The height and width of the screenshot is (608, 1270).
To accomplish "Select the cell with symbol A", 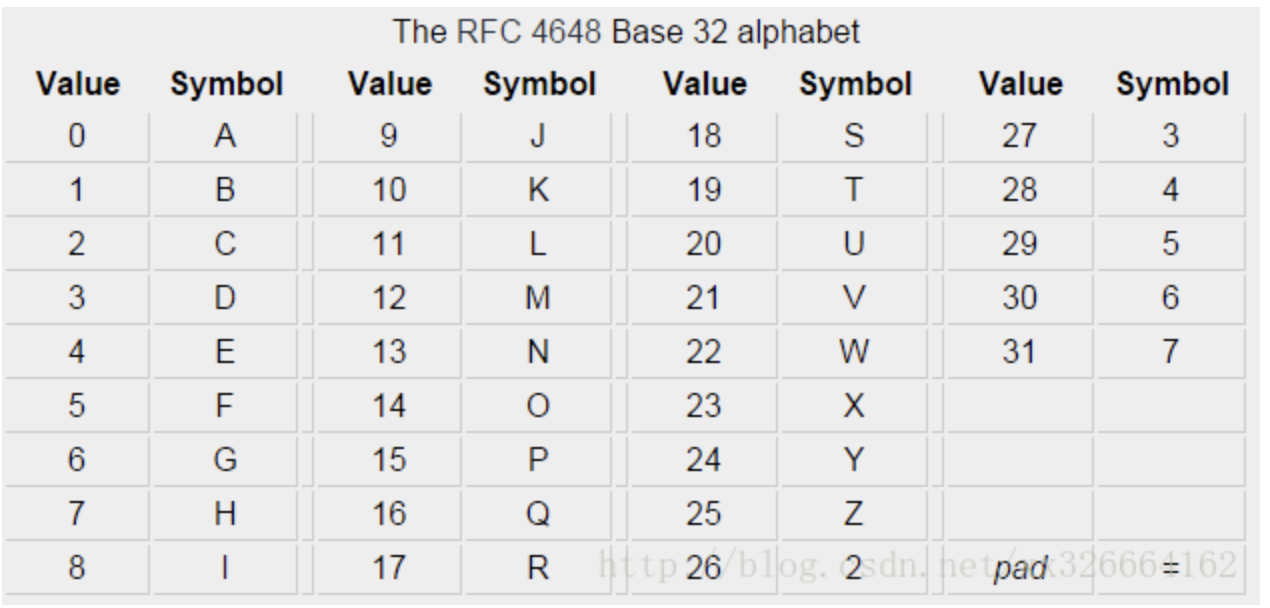I will click(225, 136).
